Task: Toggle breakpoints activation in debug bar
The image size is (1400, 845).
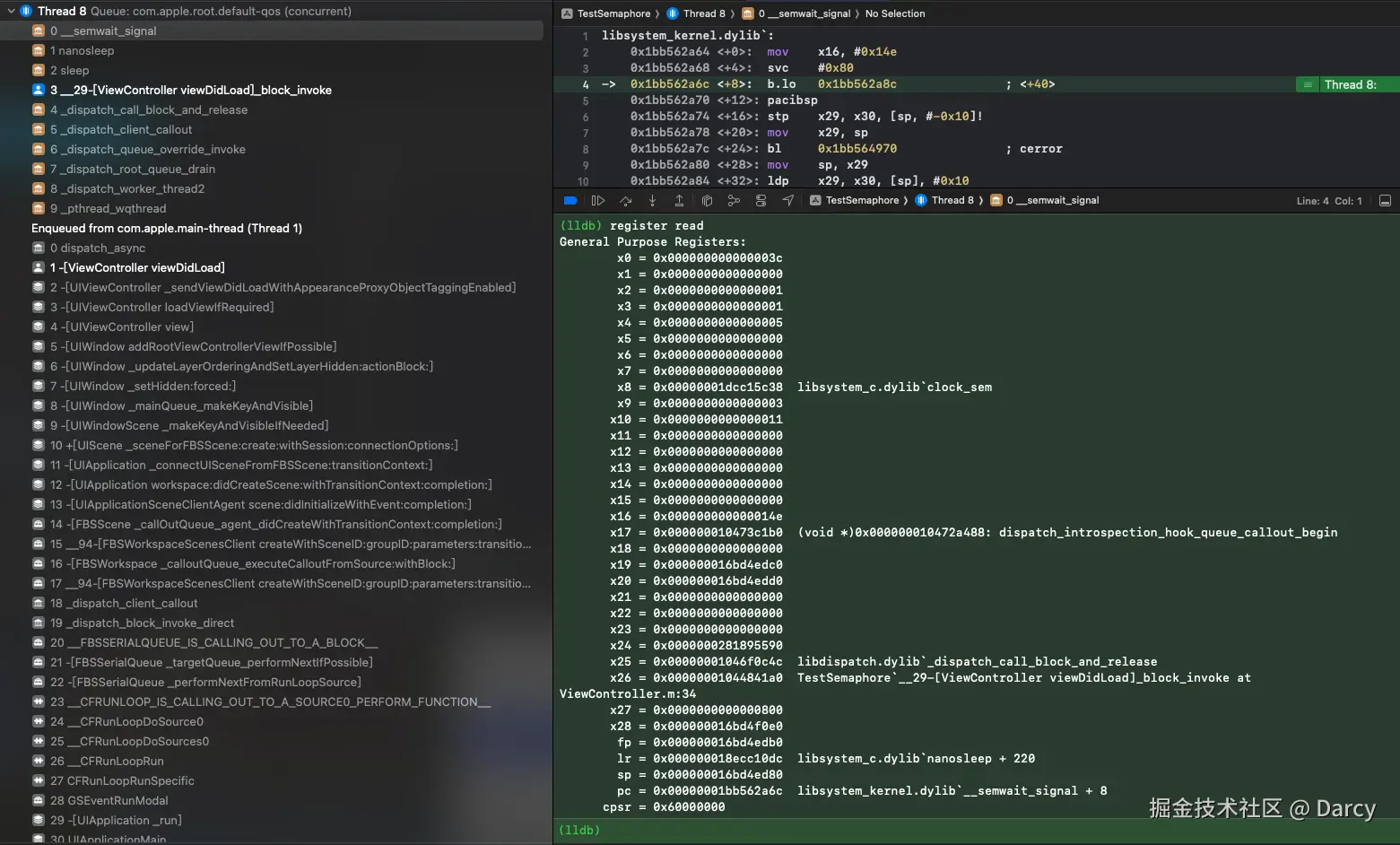Action: tap(570, 201)
